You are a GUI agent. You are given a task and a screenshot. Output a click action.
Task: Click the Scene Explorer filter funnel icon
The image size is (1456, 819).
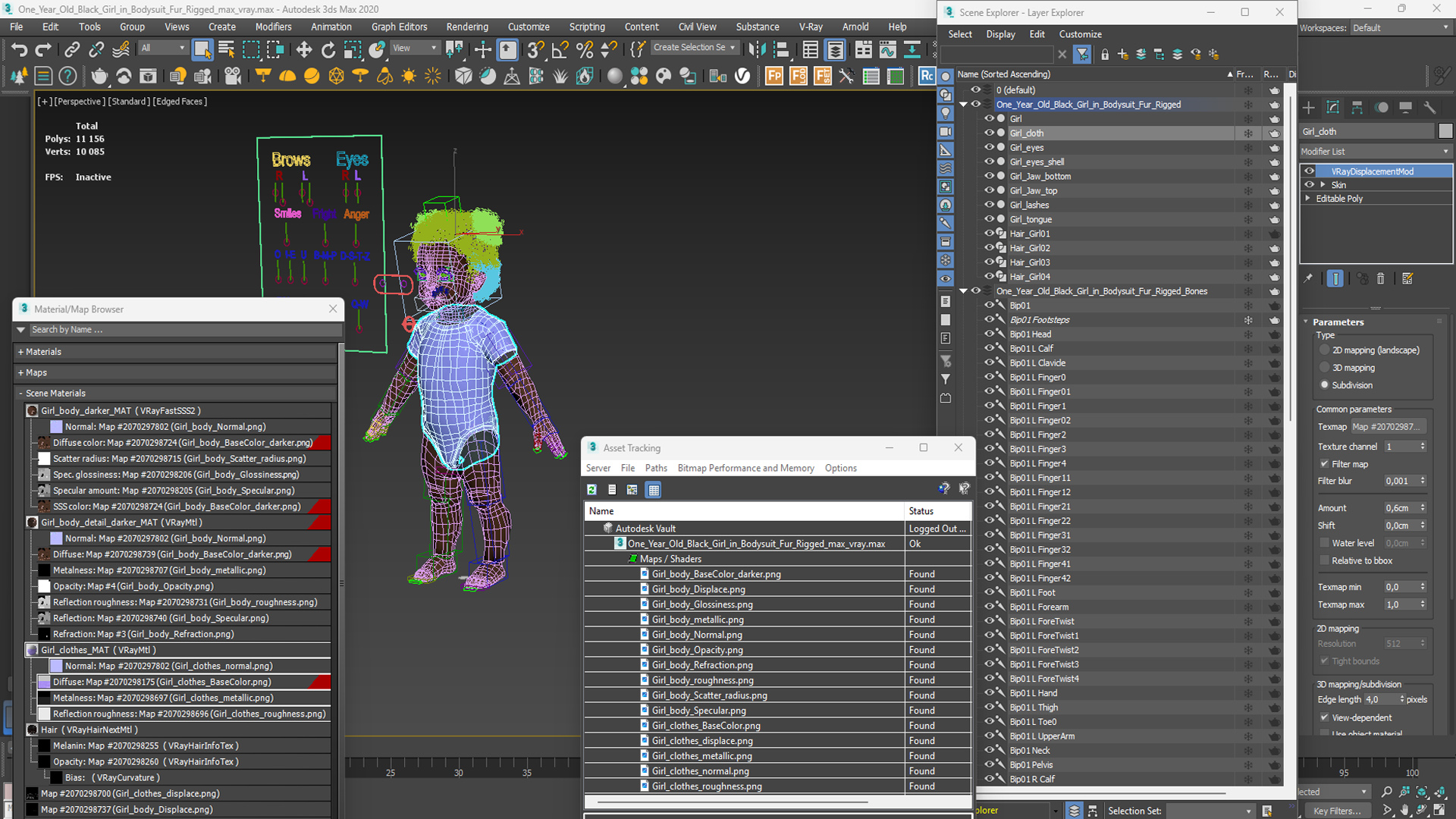(1082, 55)
